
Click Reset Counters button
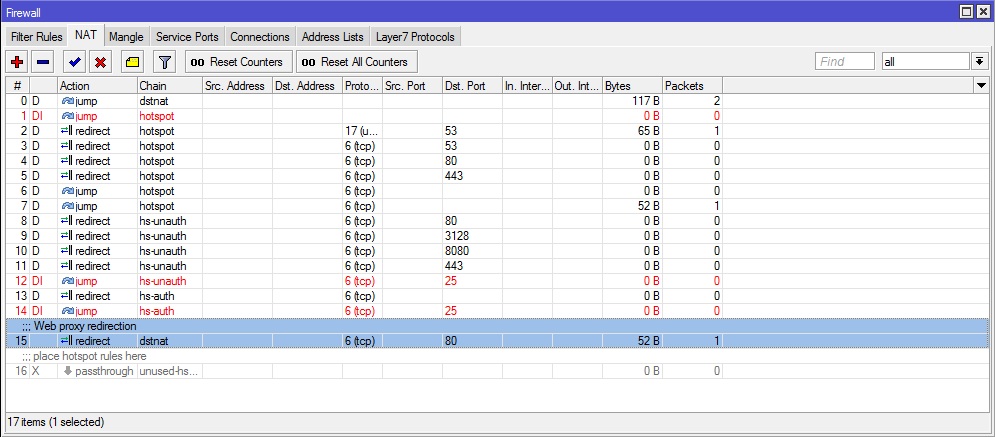(239, 62)
